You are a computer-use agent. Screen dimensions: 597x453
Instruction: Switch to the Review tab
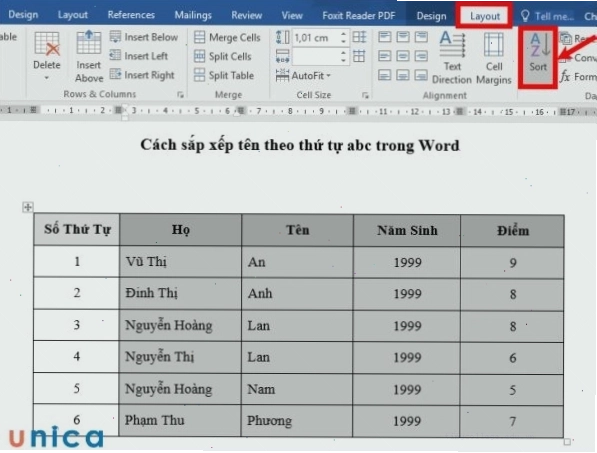click(247, 15)
